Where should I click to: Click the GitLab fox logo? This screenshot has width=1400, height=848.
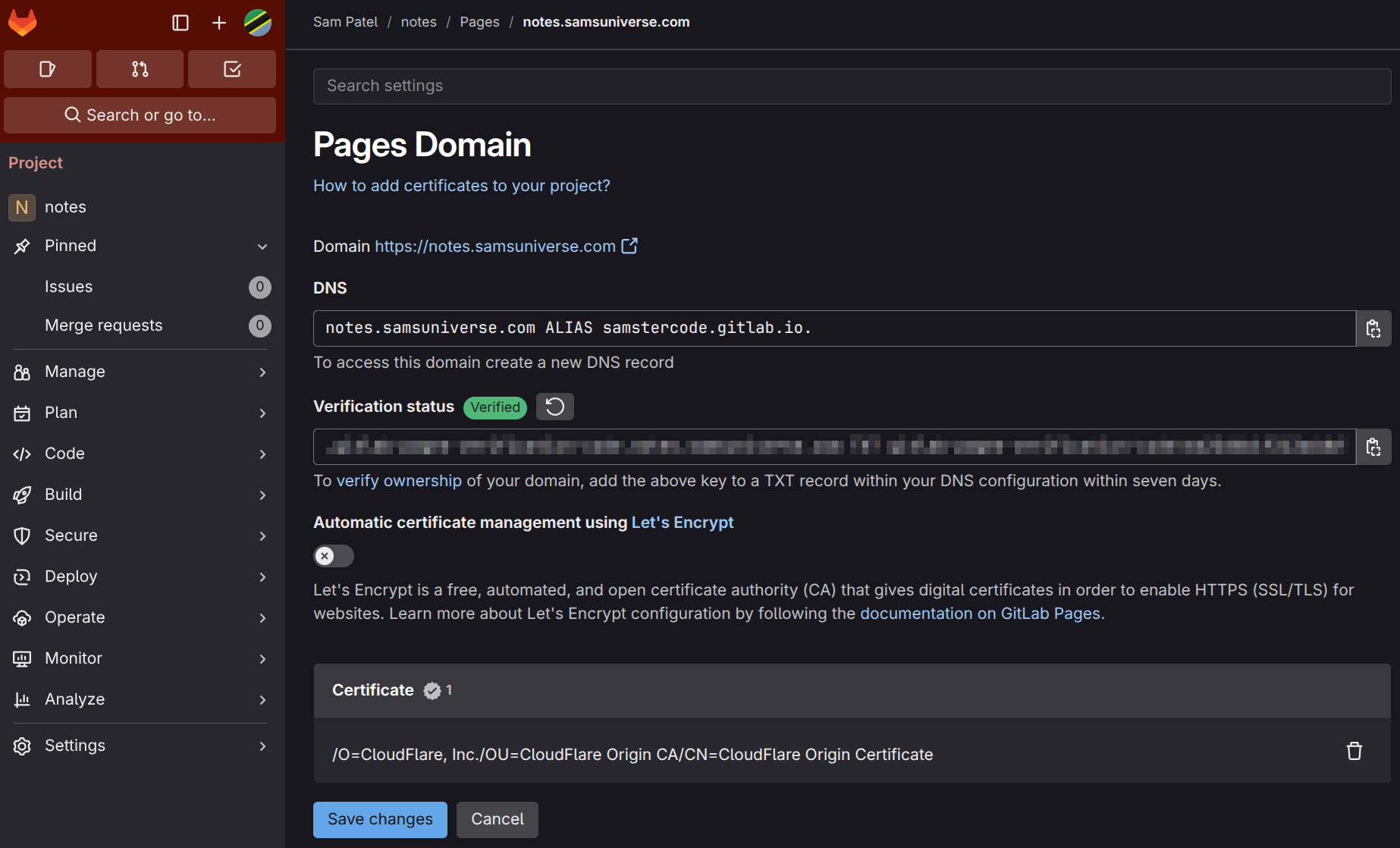(23, 23)
